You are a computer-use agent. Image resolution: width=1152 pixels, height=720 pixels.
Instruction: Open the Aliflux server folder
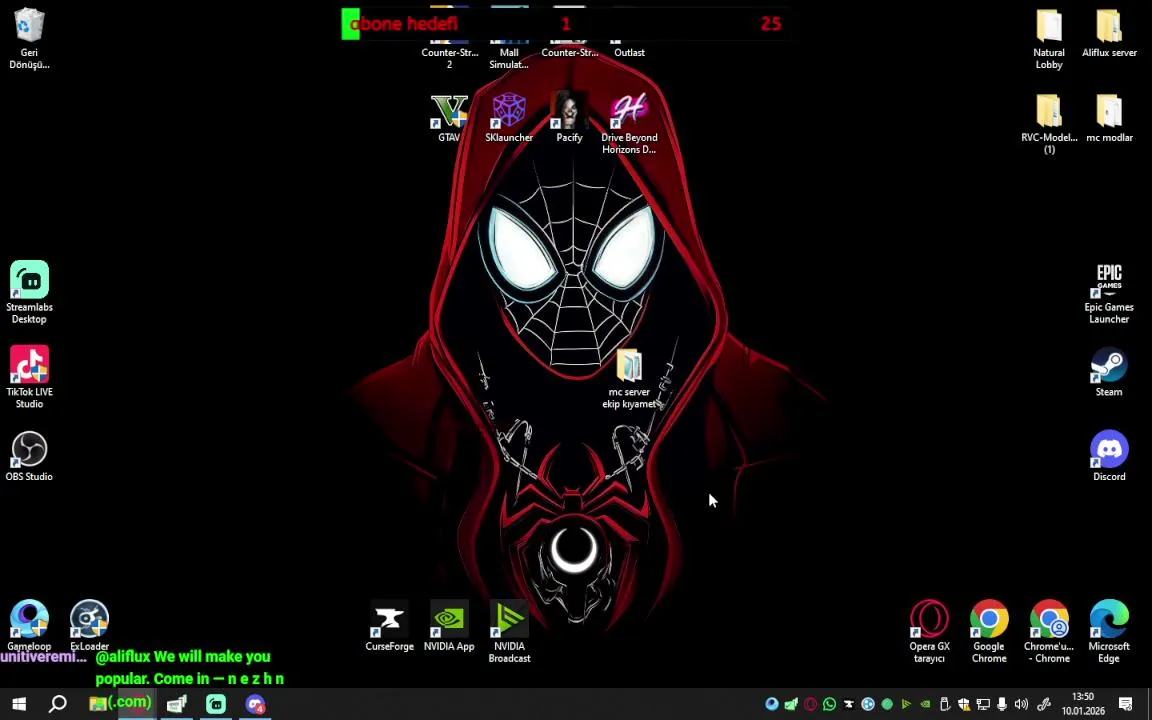click(x=1109, y=34)
